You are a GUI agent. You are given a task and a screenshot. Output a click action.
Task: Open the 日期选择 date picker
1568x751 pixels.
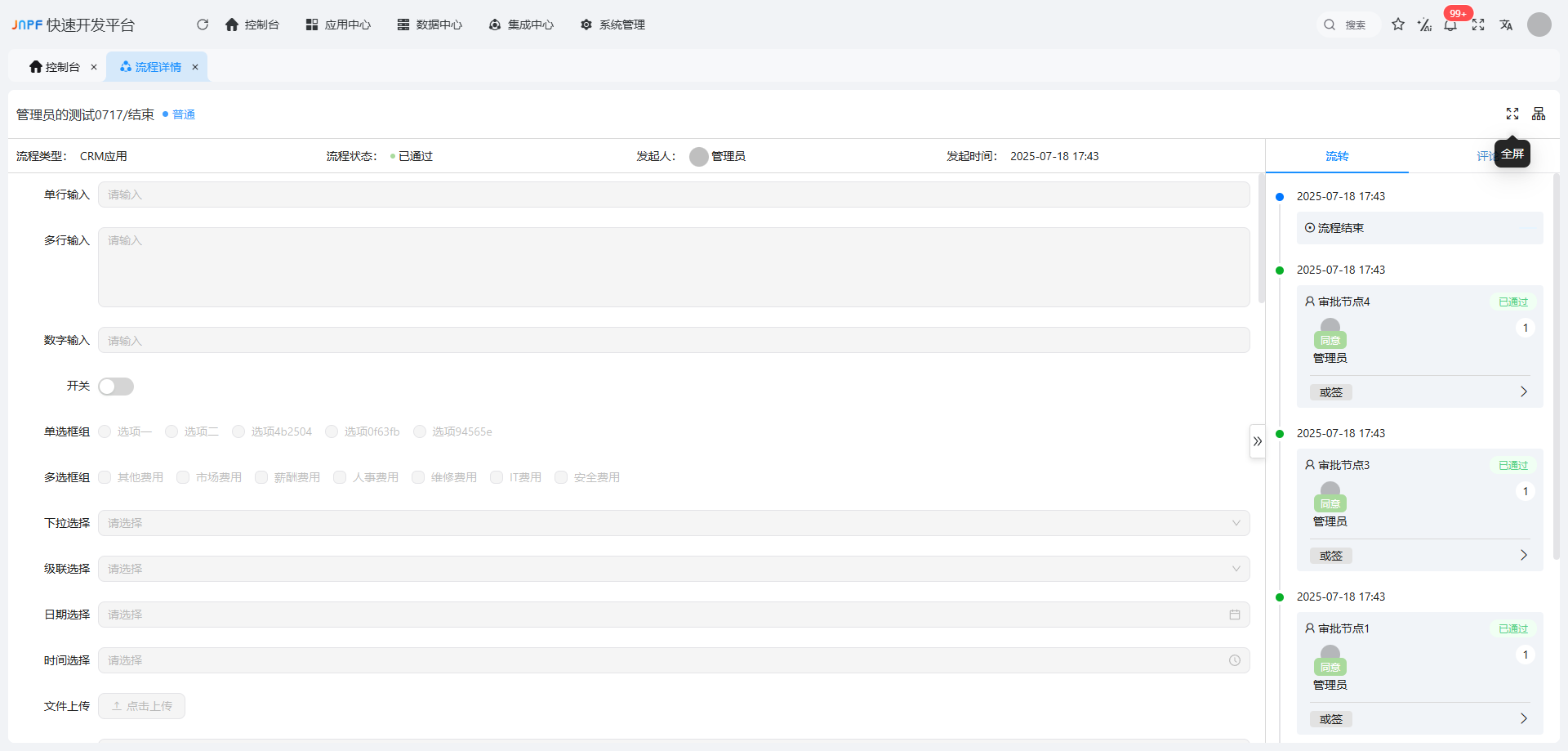[x=674, y=615]
